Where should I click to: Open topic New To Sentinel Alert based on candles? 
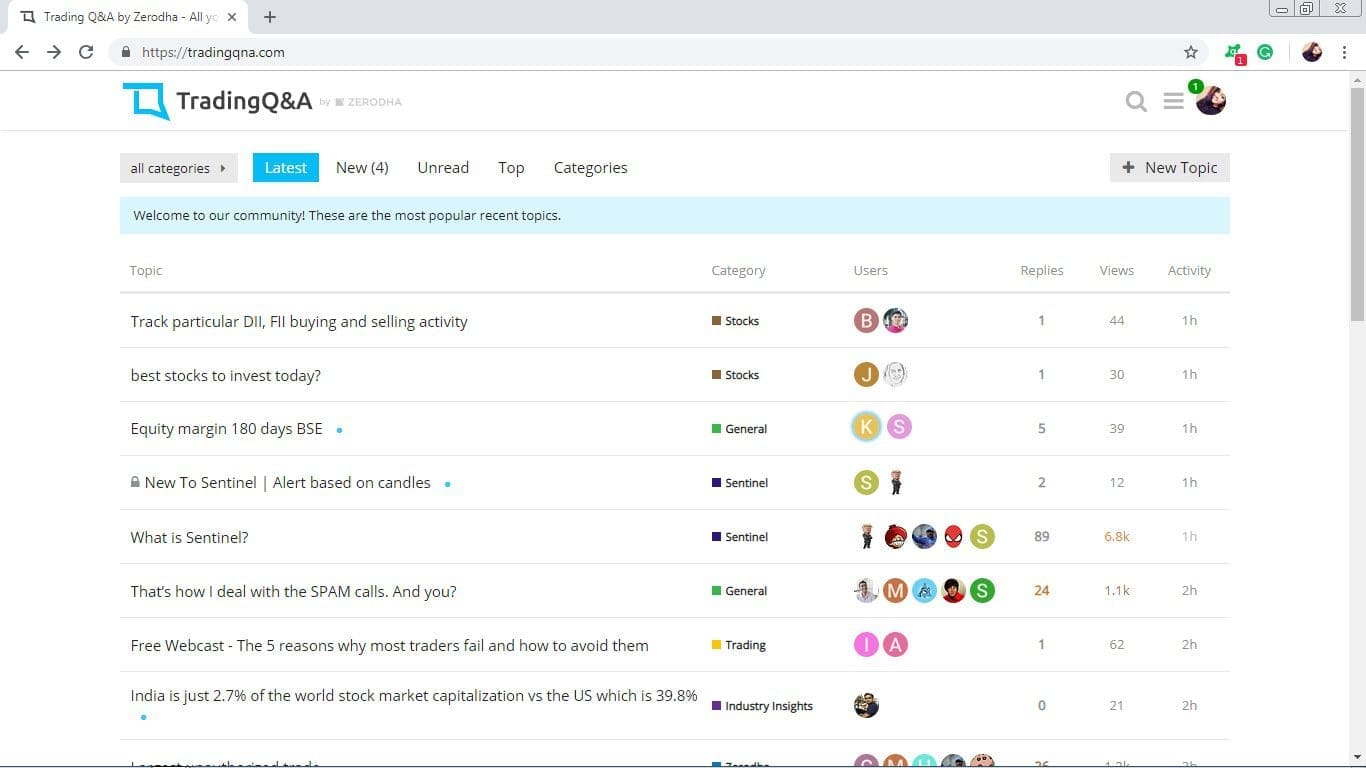[288, 482]
